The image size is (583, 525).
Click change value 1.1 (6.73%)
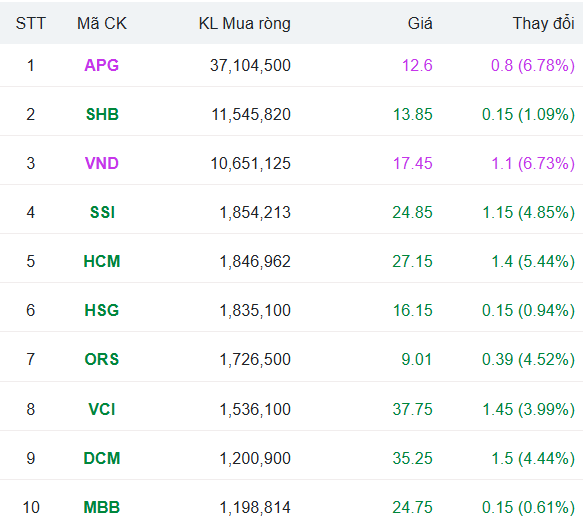point(533,164)
